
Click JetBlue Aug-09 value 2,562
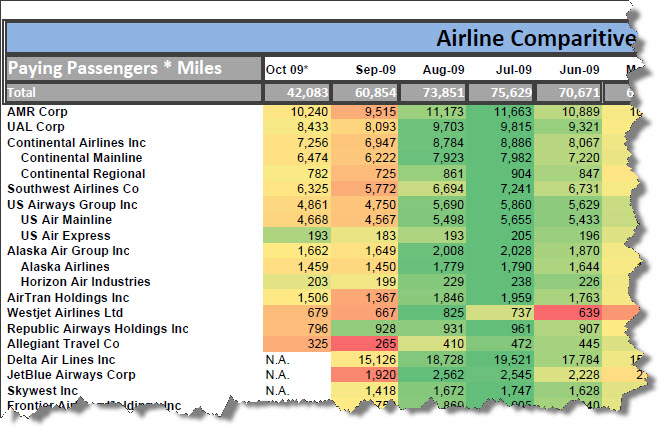coord(433,375)
